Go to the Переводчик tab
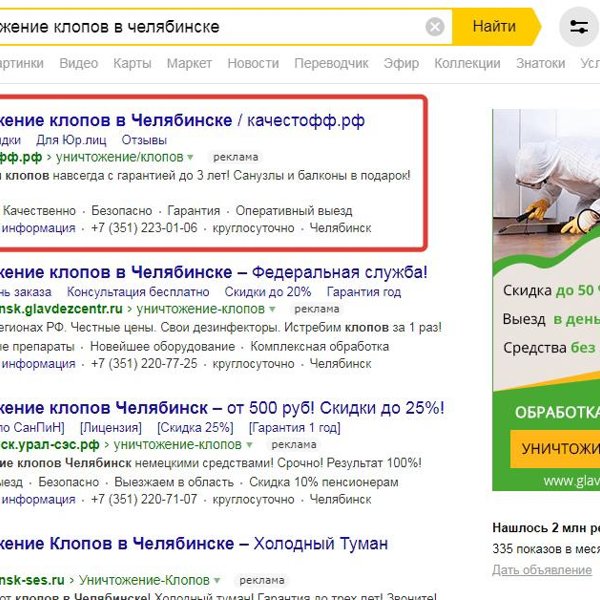600x600 pixels. 331,63
